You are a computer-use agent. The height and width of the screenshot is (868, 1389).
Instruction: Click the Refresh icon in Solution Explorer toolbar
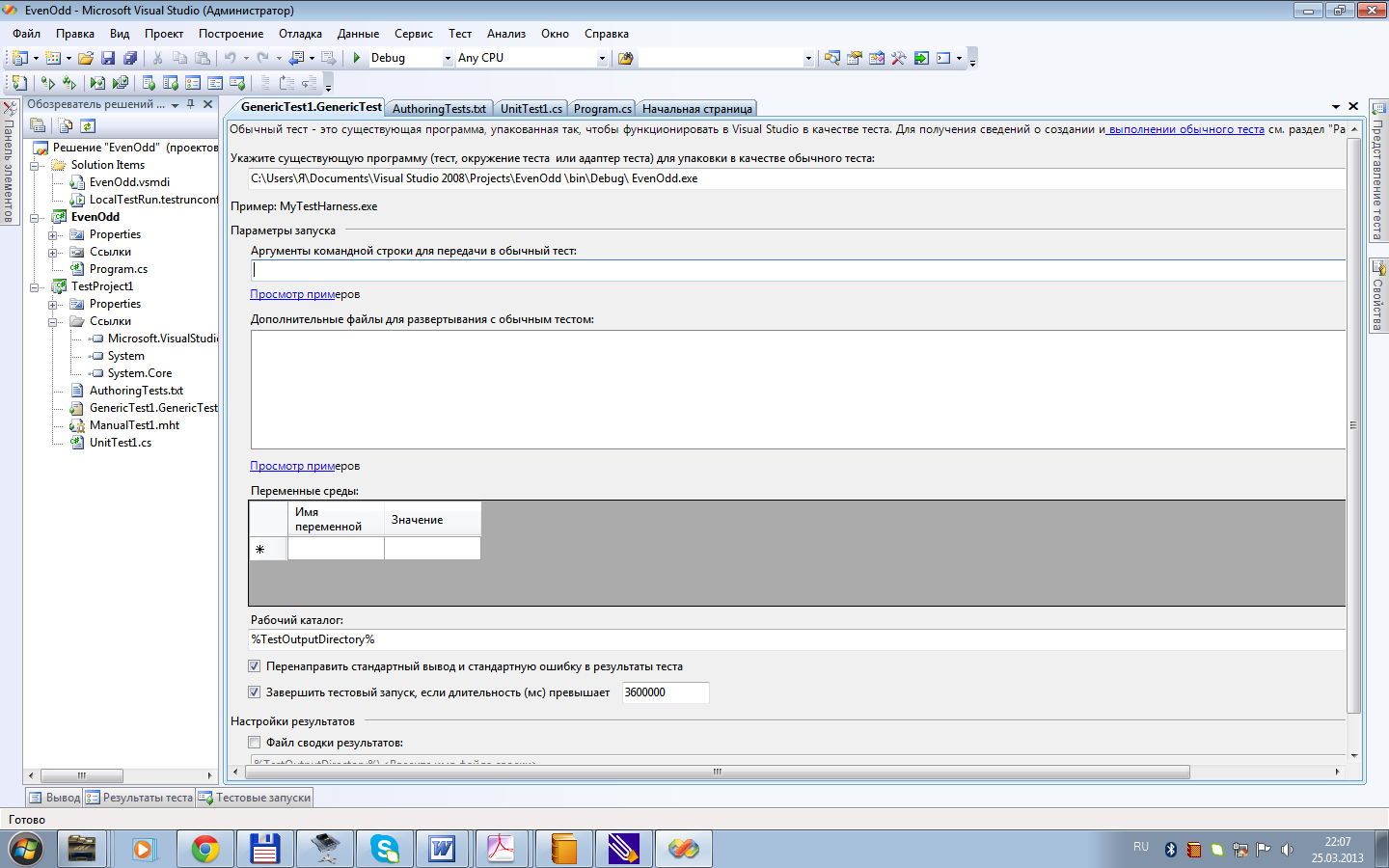tap(88, 125)
